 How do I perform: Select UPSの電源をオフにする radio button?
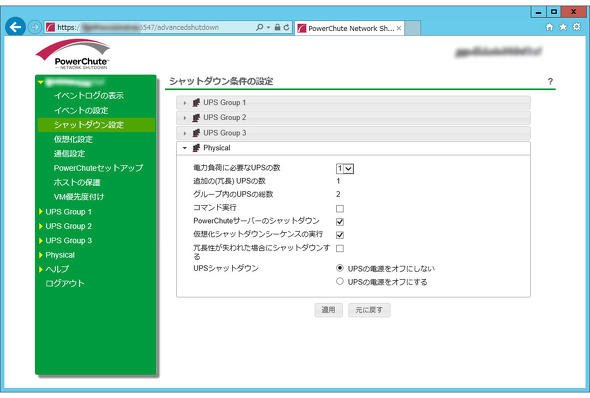[340, 281]
